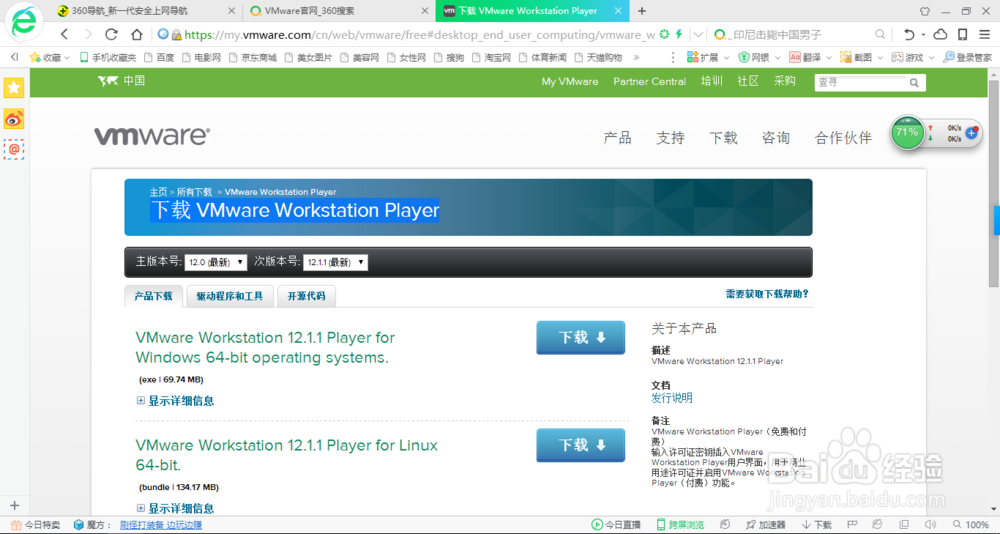
Task: Click the green lightning speed-mode icon in the address bar
Action: (x=679, y=34)
